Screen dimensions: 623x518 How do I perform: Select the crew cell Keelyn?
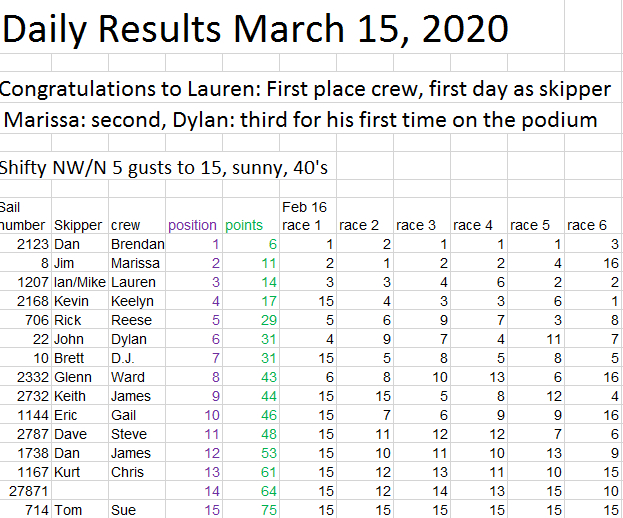132,301
